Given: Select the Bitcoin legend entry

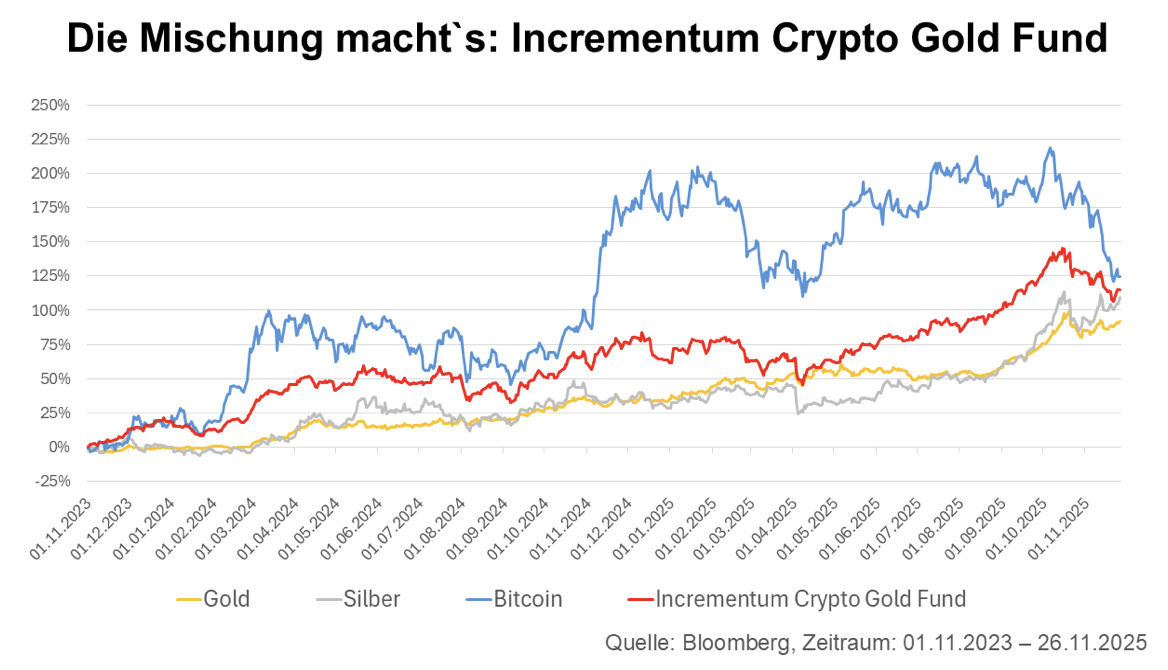Looking at the screenshot, I should 527,599.
